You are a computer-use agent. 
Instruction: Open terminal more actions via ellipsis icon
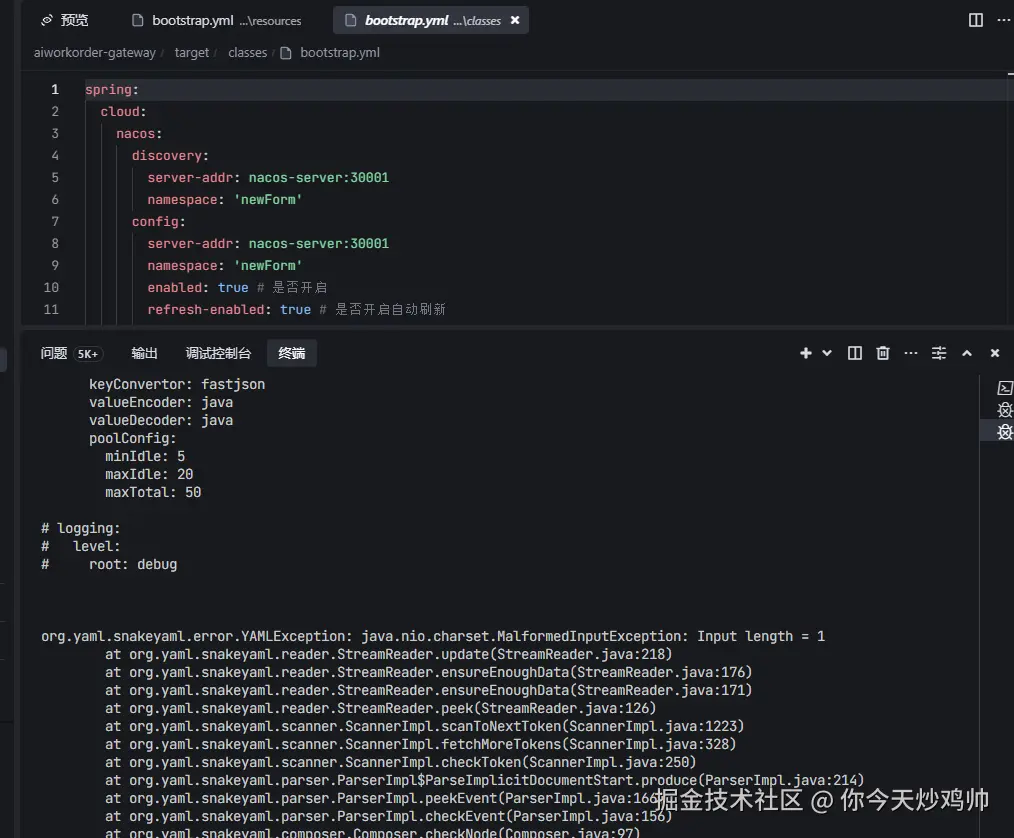pos(910,352)
